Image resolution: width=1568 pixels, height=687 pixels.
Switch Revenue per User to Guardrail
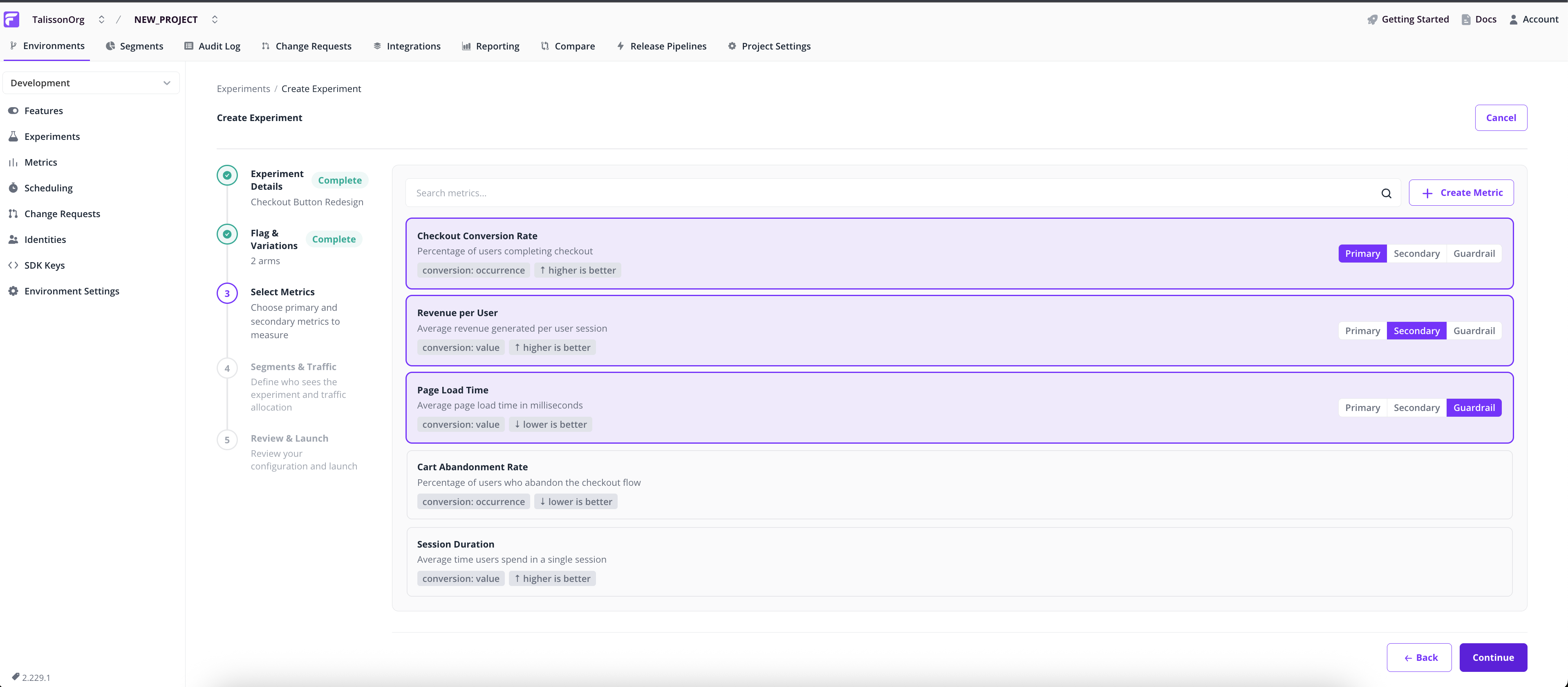click(1474, 330)
